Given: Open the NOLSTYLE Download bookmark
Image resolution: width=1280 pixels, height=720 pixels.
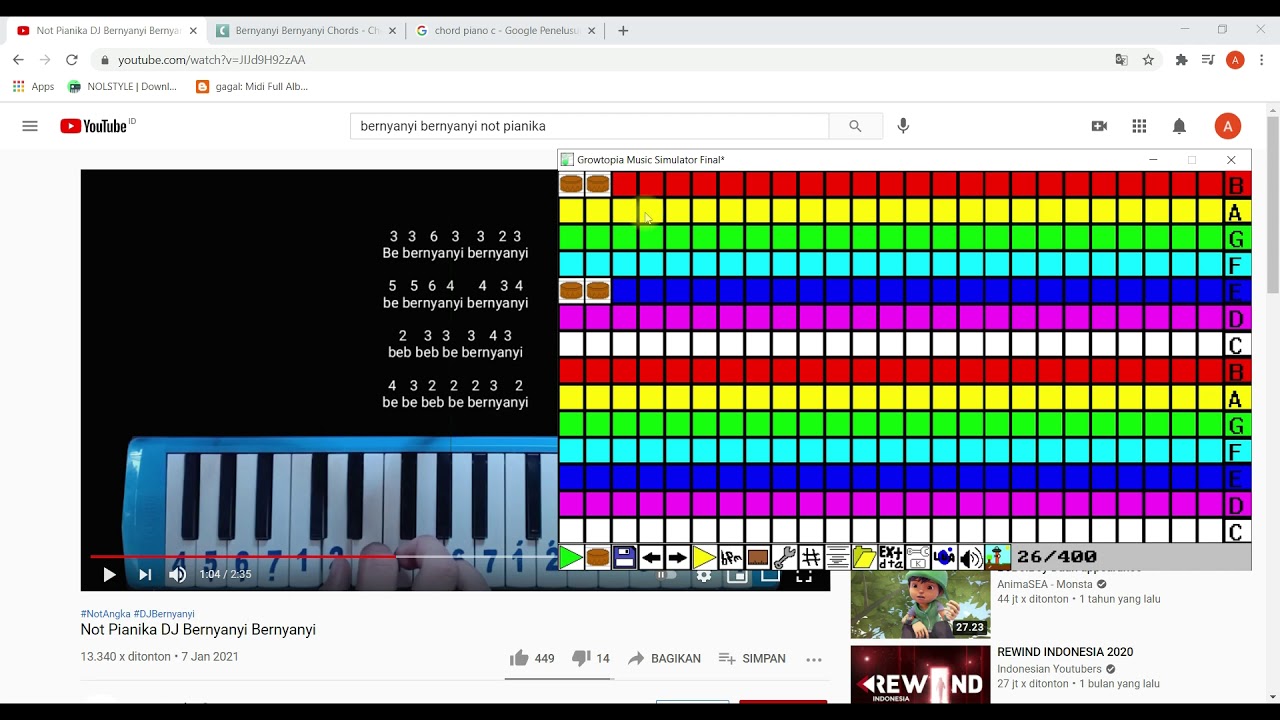Looking at the screenshot, I should 122,87.
